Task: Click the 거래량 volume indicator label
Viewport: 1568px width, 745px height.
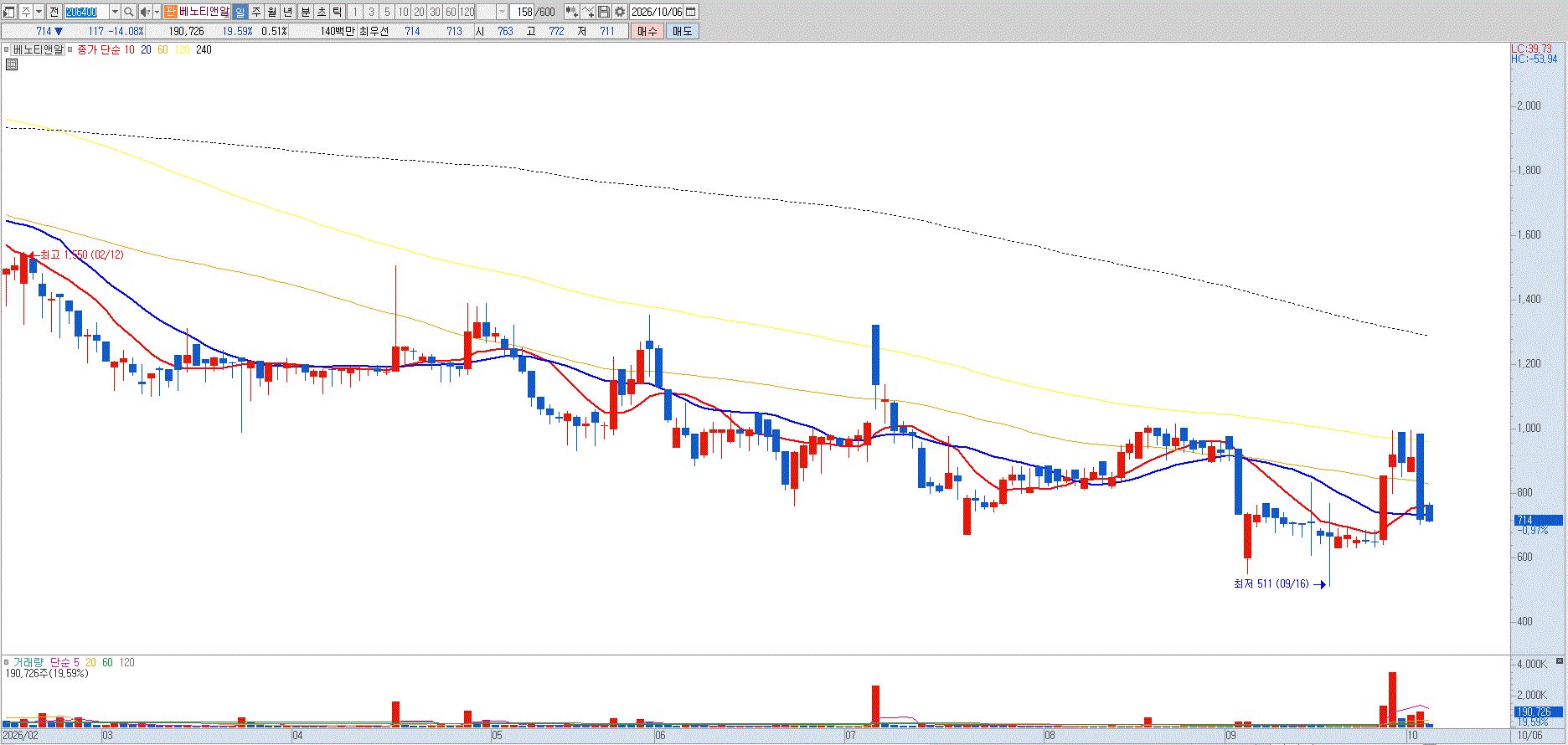Action: 28,662
